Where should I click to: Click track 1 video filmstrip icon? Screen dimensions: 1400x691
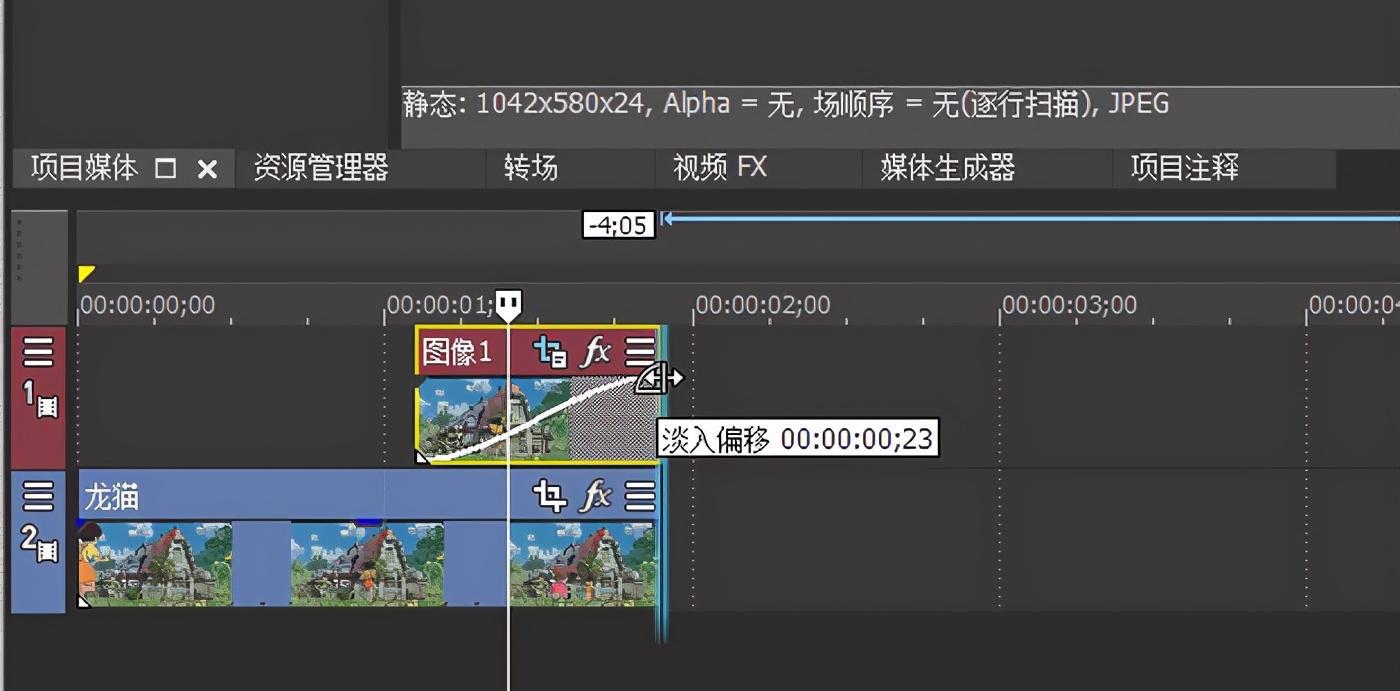pos(47,406)
